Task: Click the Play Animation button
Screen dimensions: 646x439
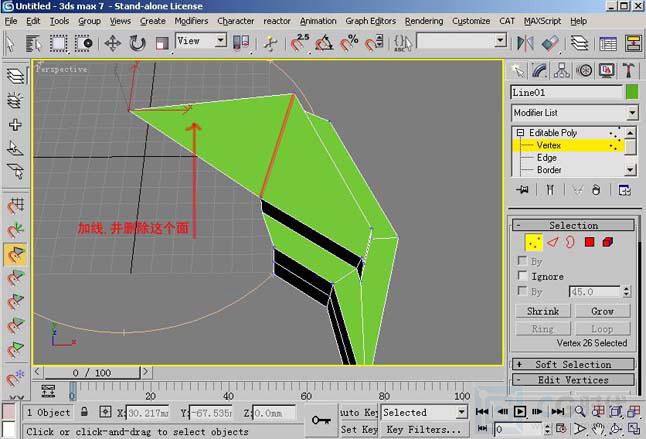Action: point(520,411)
